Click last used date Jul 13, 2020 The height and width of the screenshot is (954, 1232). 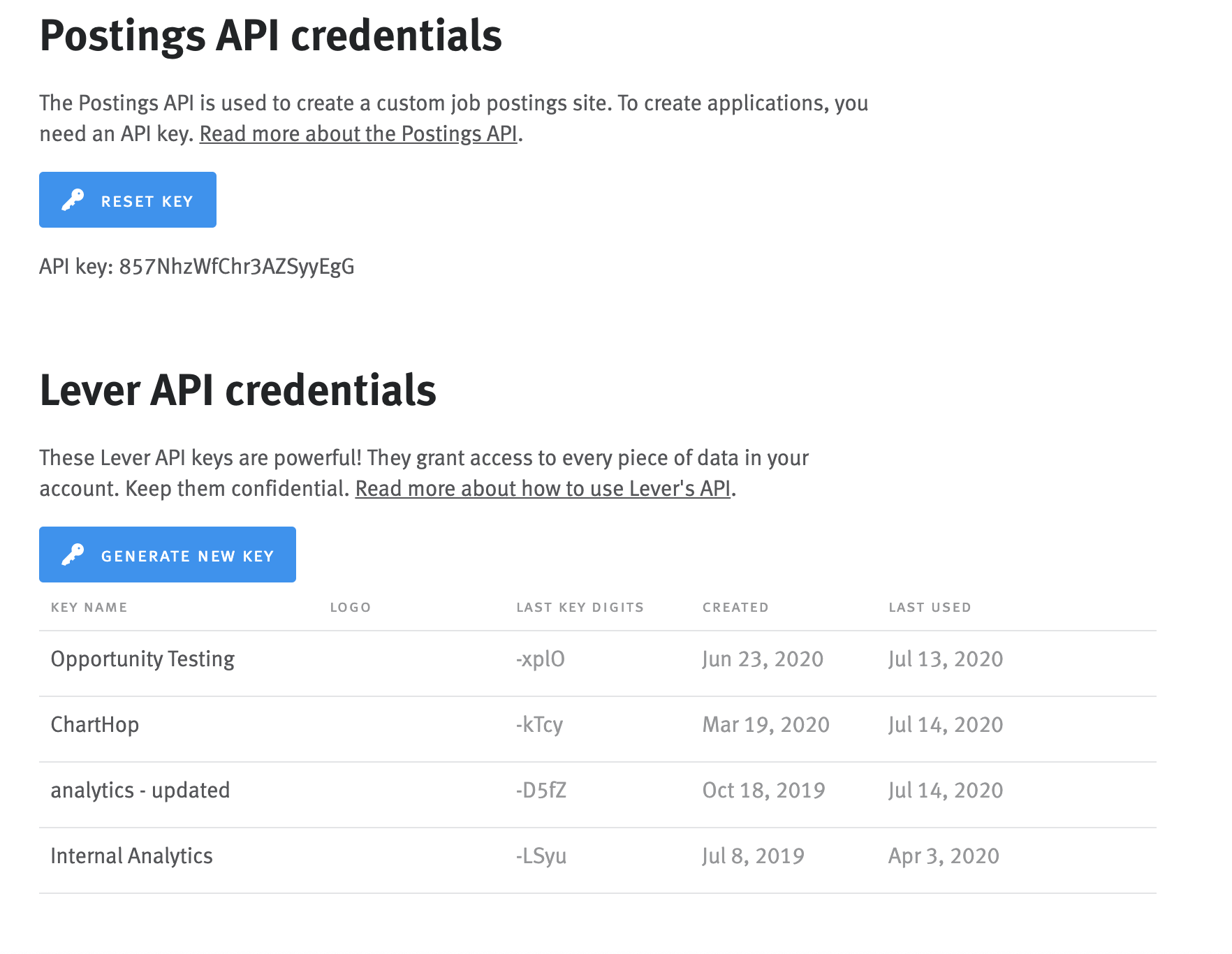(946, 659)
